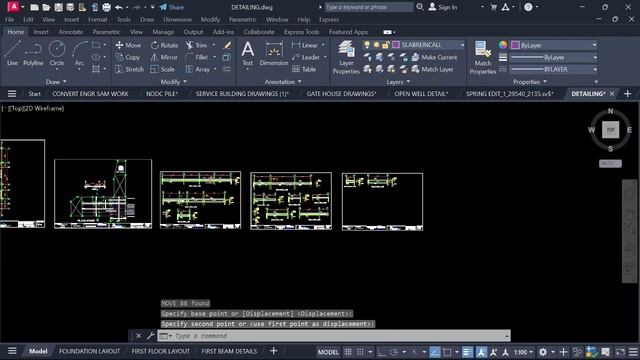The image size is (640, 360).
Task: Select the Text annotation tool
Action: tap(247, 53)
